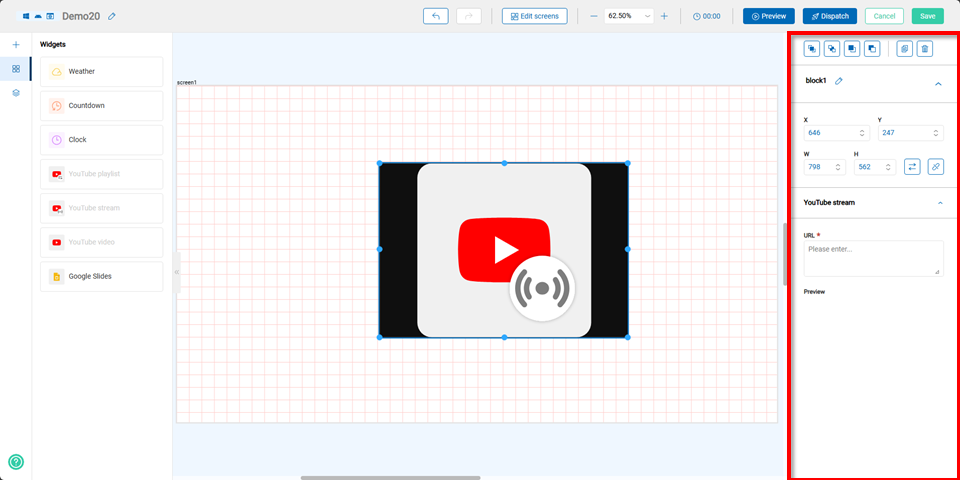Screen dimensions: 960x480
Task: Click the zoom in plus button
Action: [664, 16]
